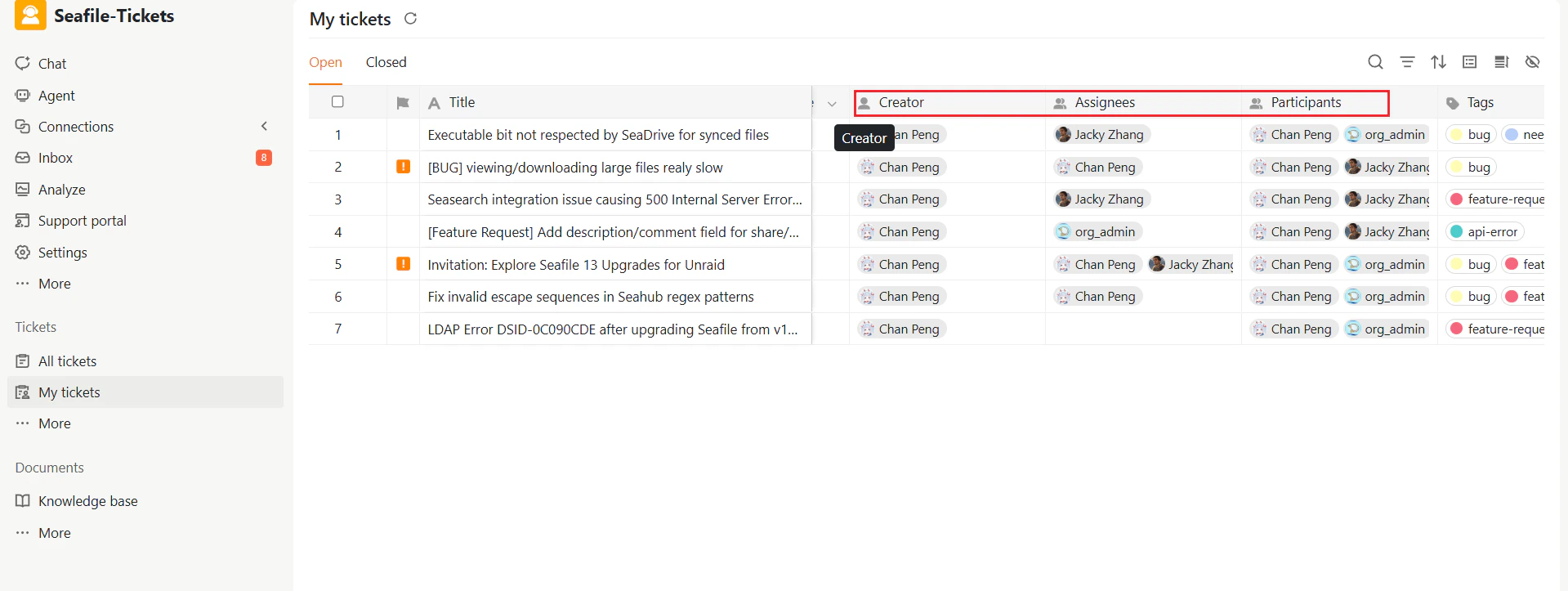The width and height of the screenshot is (1568, 591).
Task: Click the Participants column header
Action: pos(1339,102)
